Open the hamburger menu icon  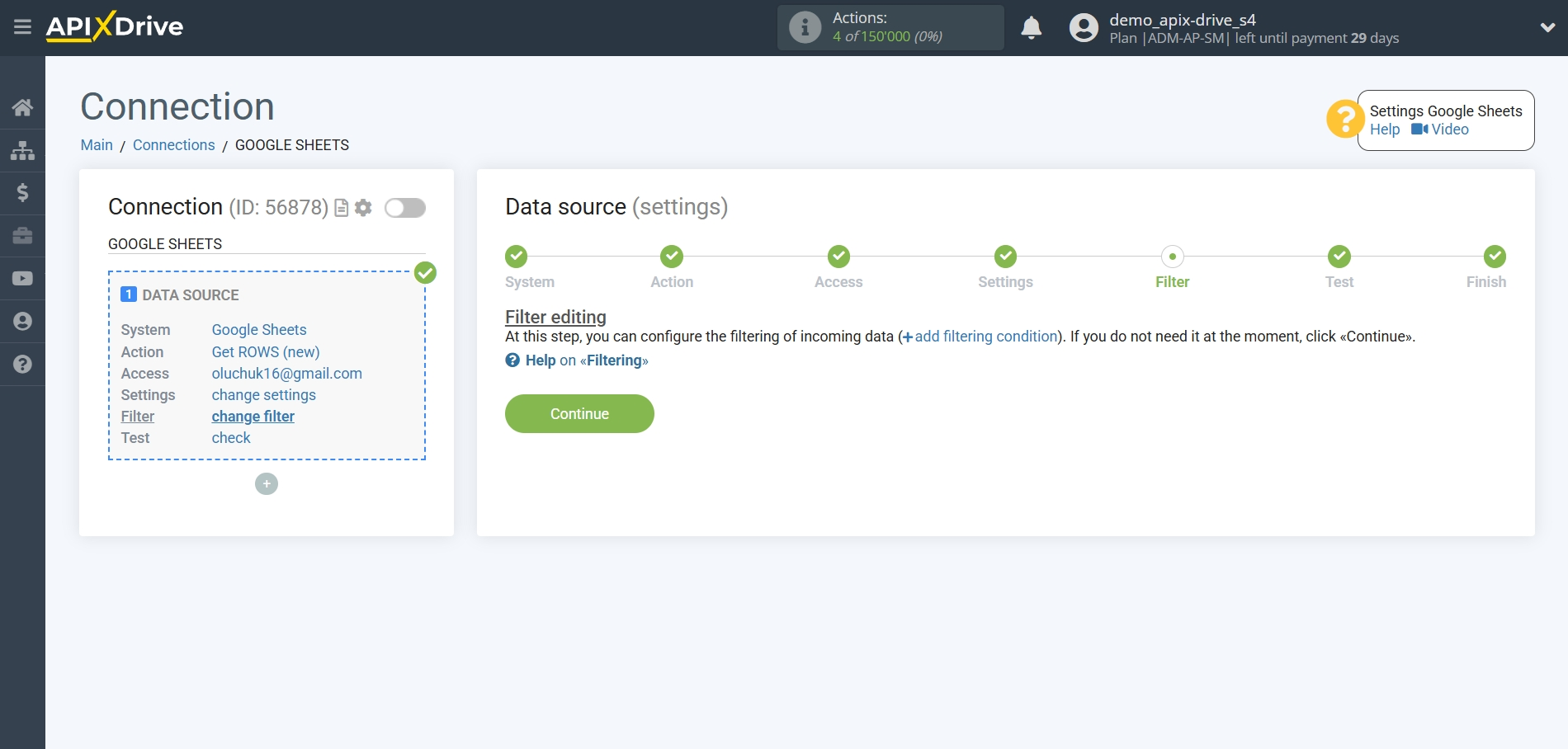coord(22,27)
